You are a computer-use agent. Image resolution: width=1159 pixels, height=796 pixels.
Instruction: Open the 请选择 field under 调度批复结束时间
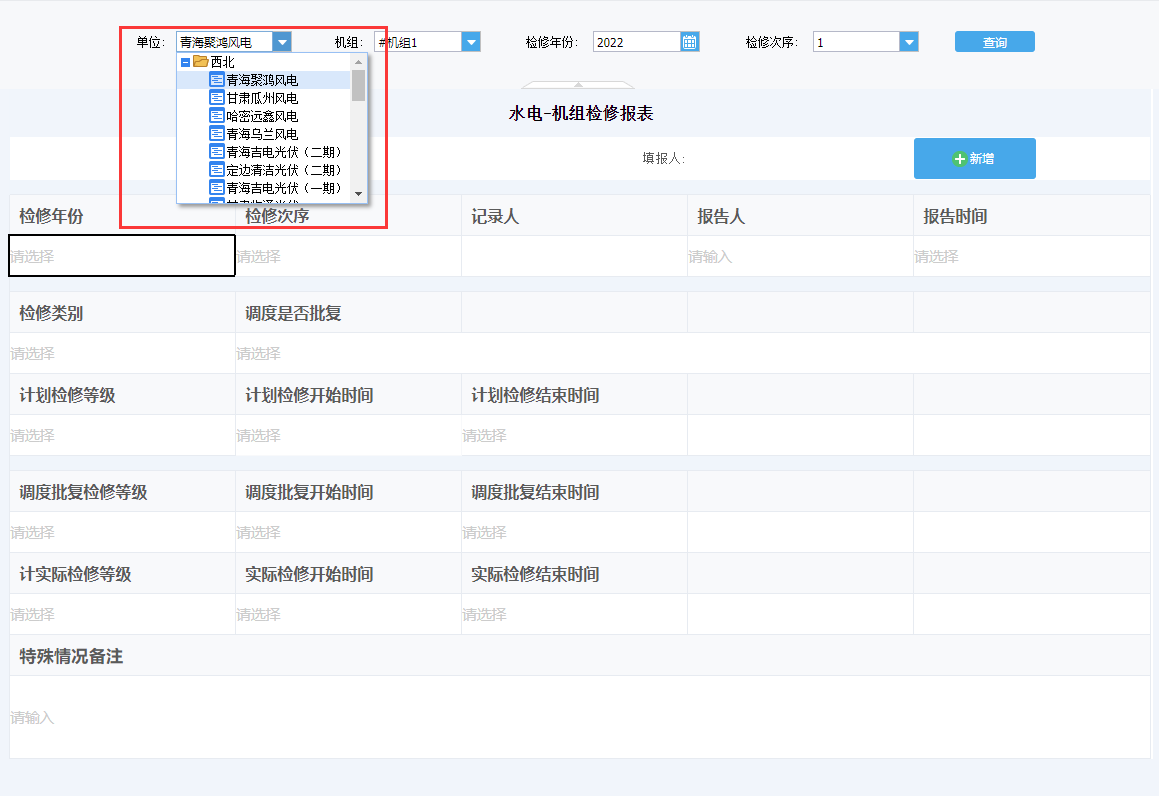(x=574, y=532)
